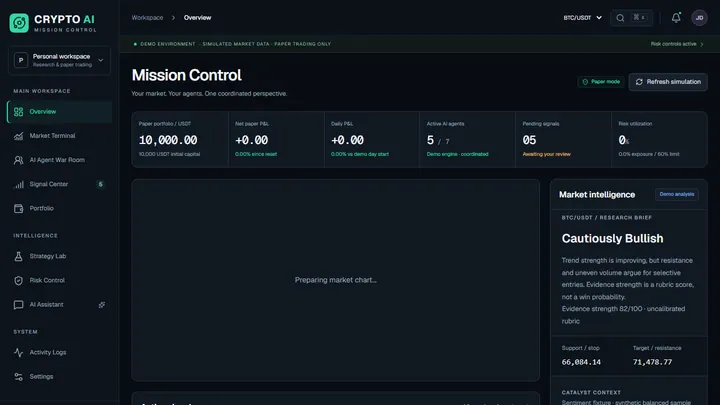Click the Personal workspace P badge
Screen dimensions: 720x405
(x=21, y=60)
